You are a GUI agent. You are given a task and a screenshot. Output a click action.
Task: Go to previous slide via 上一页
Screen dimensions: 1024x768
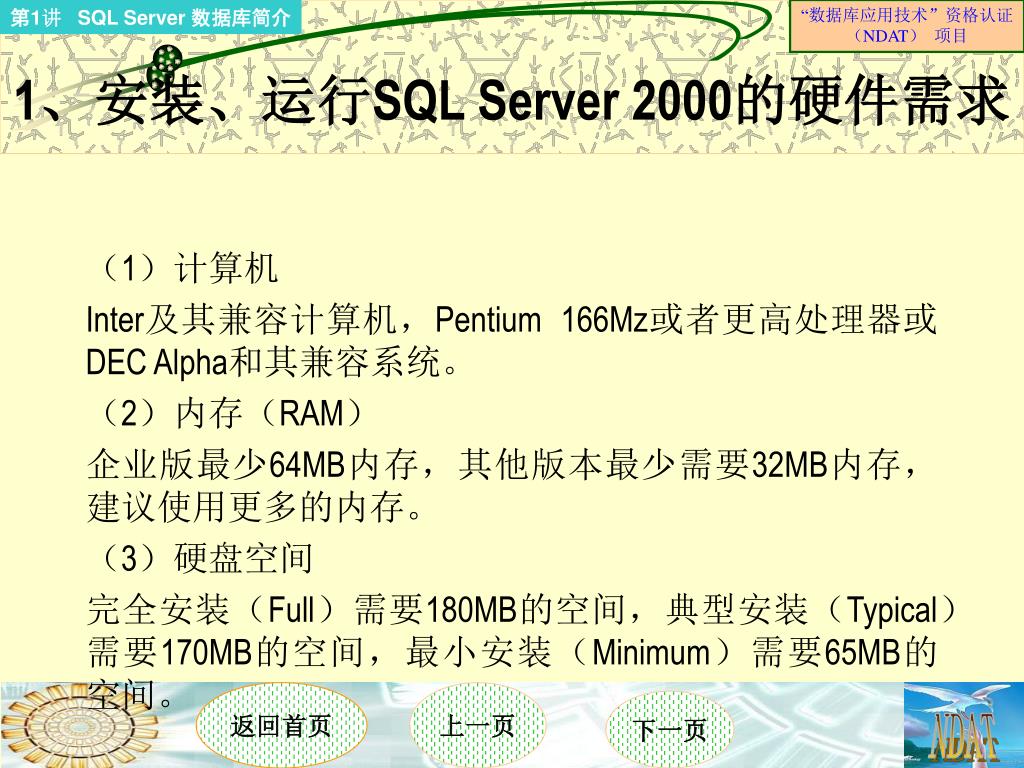click(x=477, y=726)
